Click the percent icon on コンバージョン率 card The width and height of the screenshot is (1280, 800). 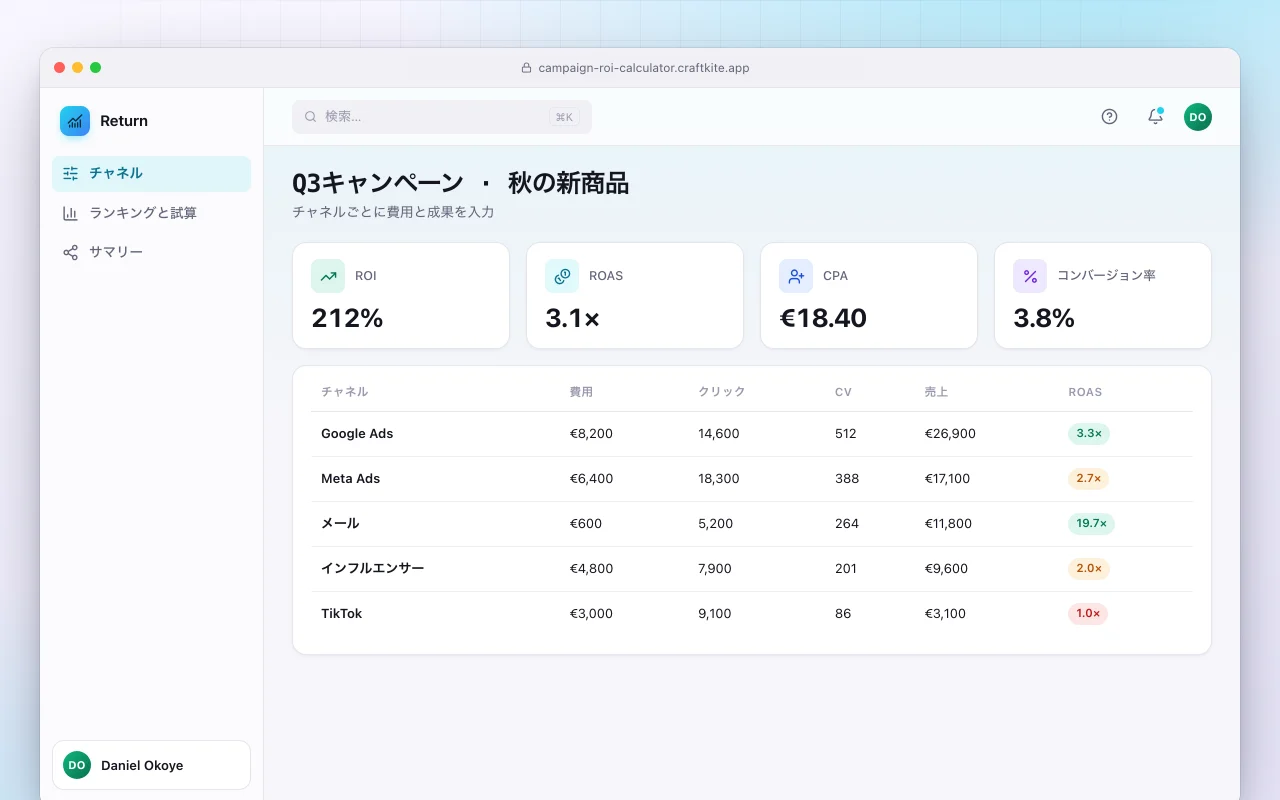click(1030, 276)
